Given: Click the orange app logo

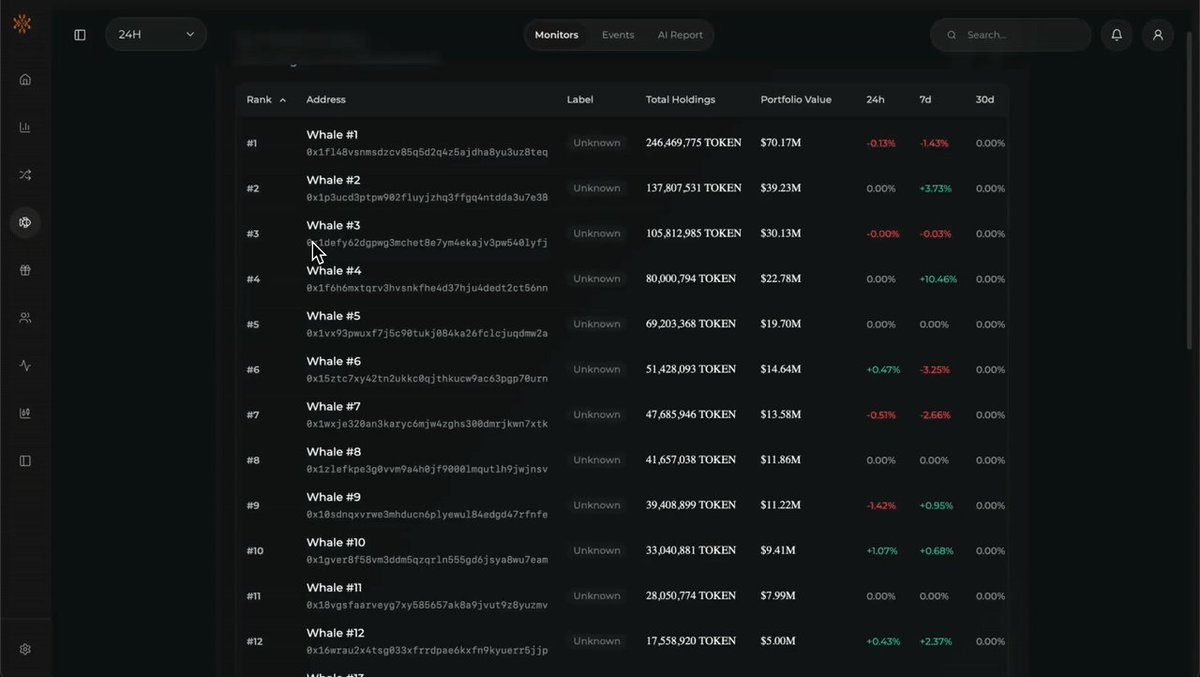Looking at the screenshot, I should 22,23.
